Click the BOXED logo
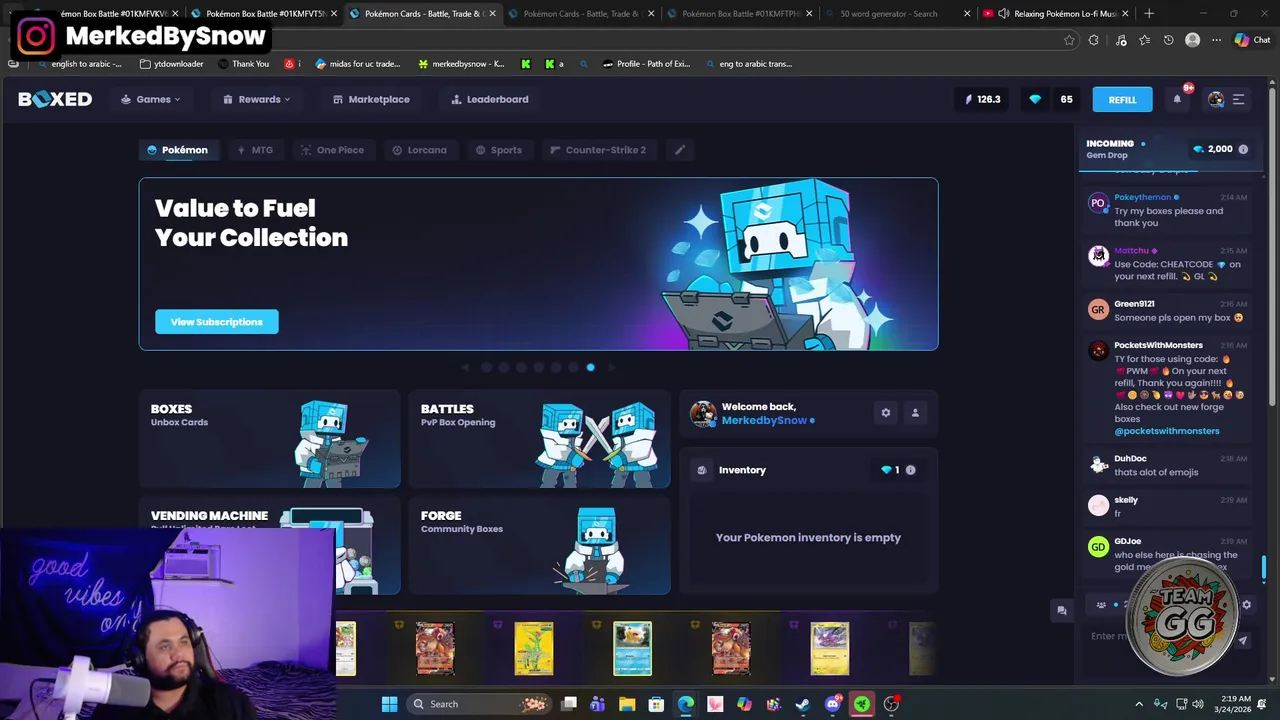Image resolution: width=1280 pixels, height=720 pixels. 55,99
